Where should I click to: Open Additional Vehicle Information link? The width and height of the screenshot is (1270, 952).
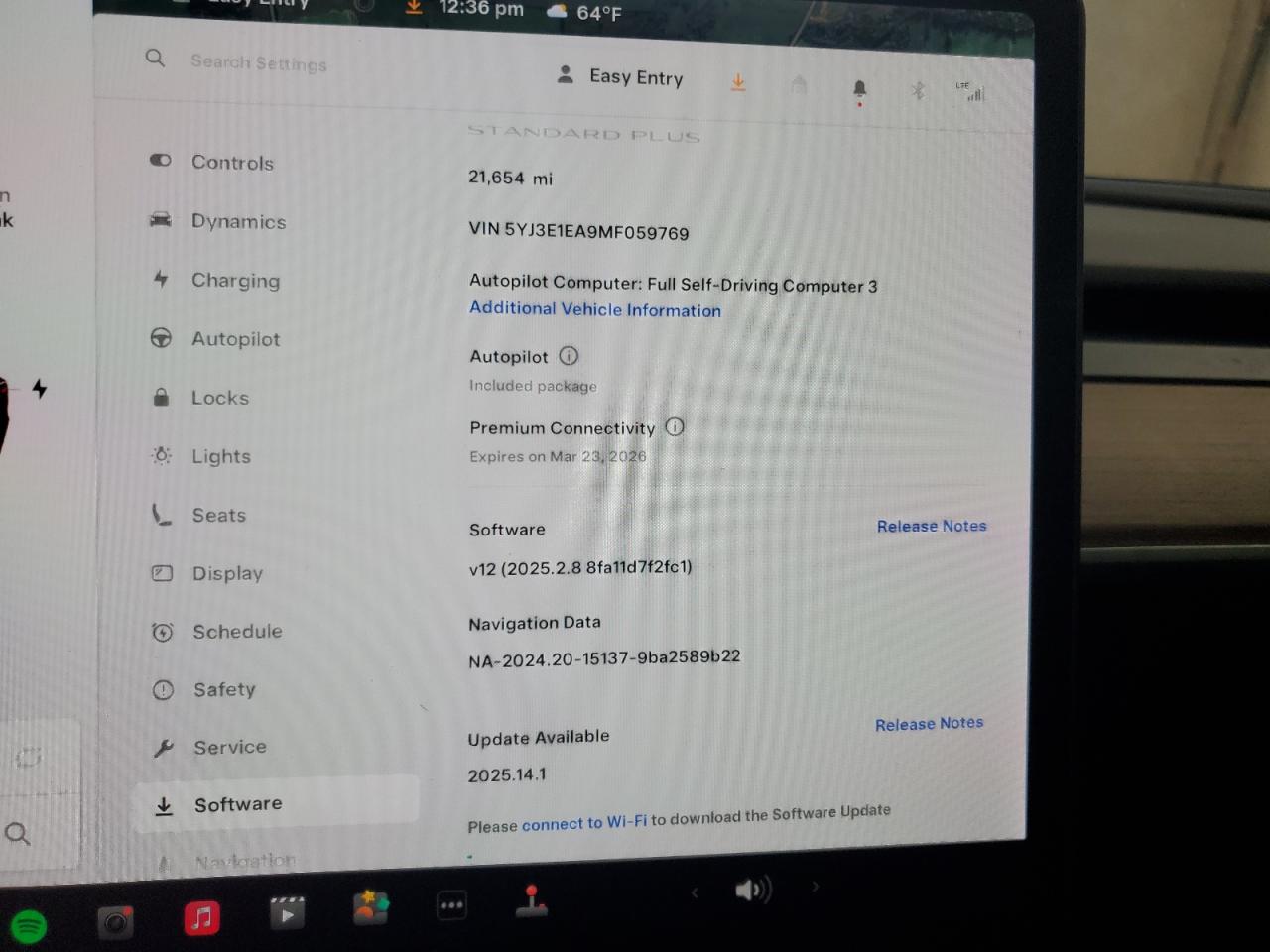pyautogui.click(x=595, y=309)
